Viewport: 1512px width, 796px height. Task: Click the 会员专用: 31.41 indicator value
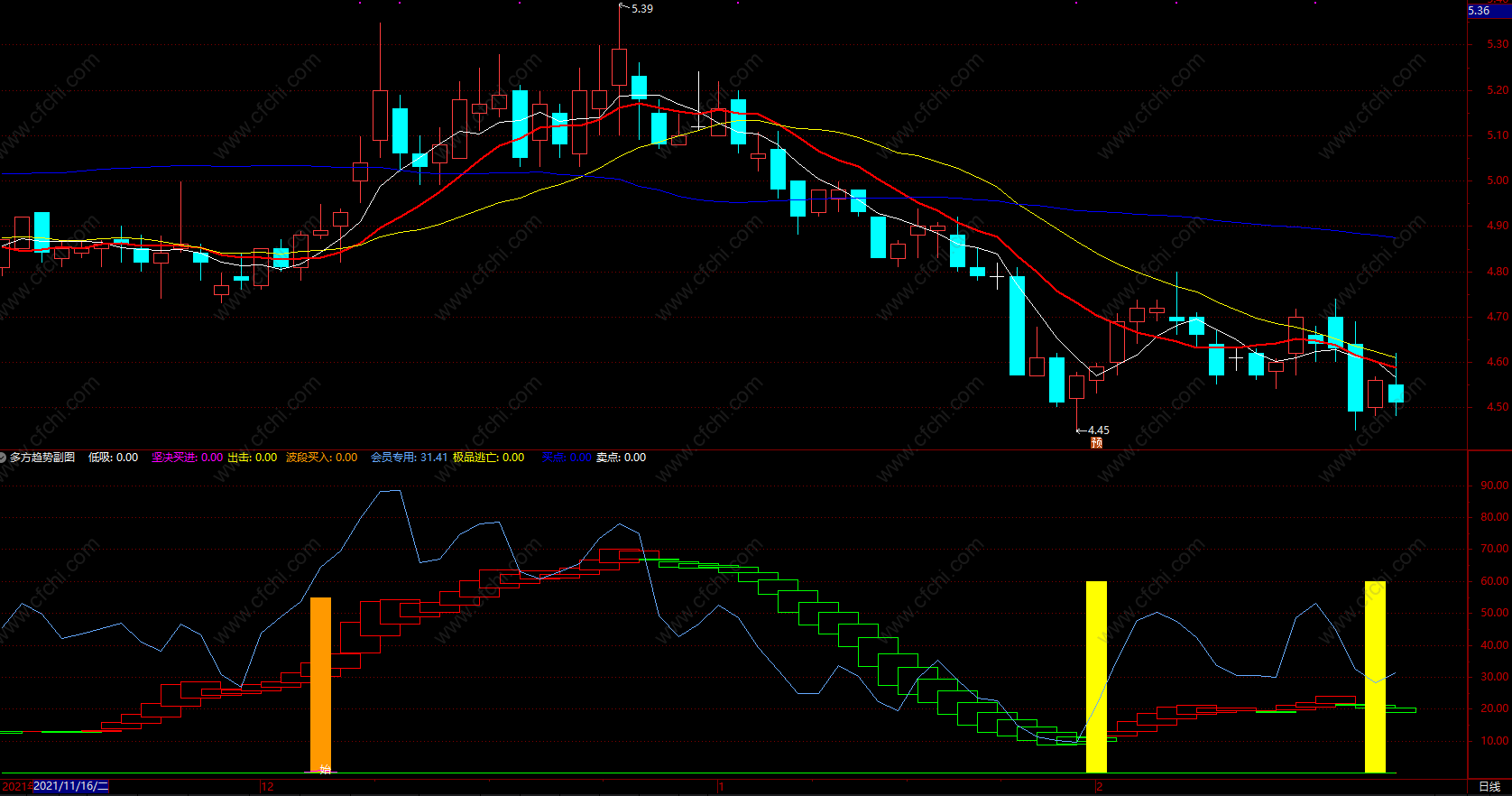[409, 458]
